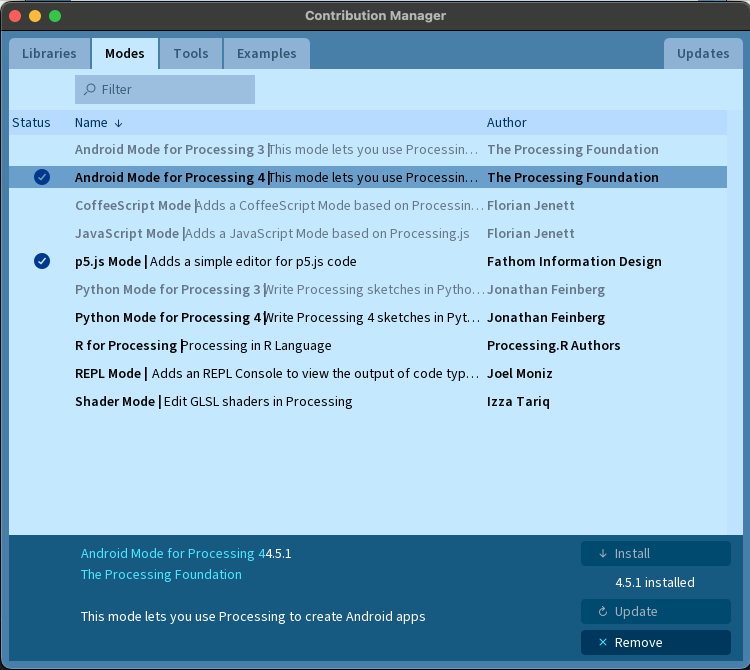Sort by the Name column header
Viewport: 750px width, 670px height.
[x=91, y=123]
